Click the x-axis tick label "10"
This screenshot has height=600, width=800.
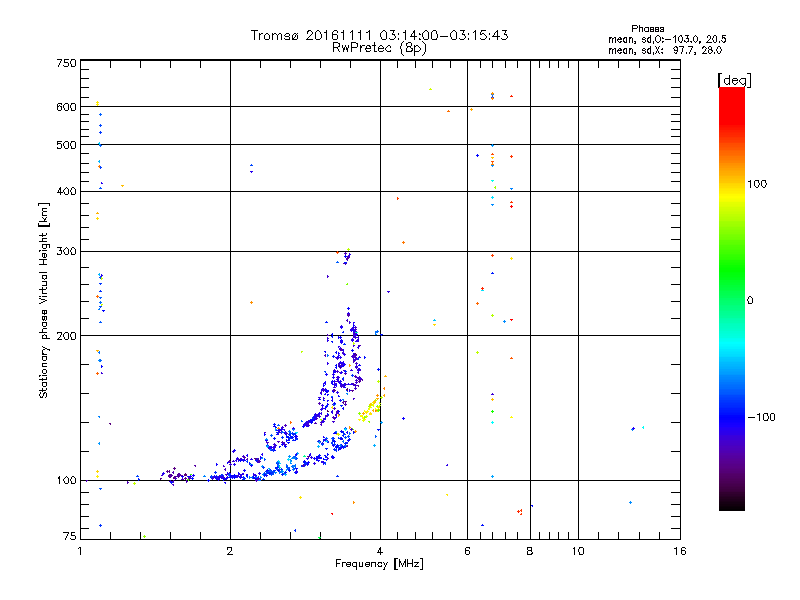point(578,551)
